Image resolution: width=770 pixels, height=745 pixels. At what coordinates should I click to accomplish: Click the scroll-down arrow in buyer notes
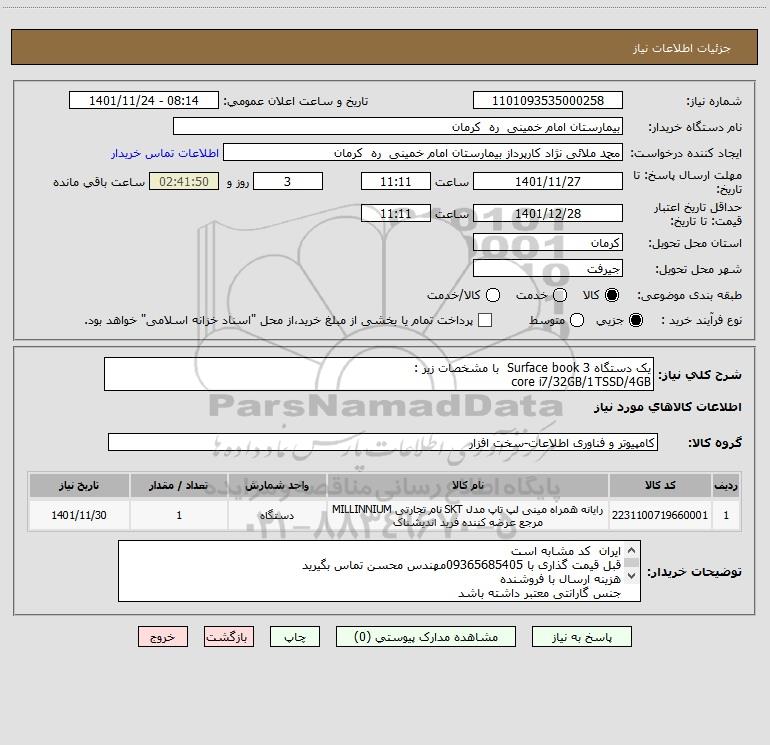coord(632,575)
